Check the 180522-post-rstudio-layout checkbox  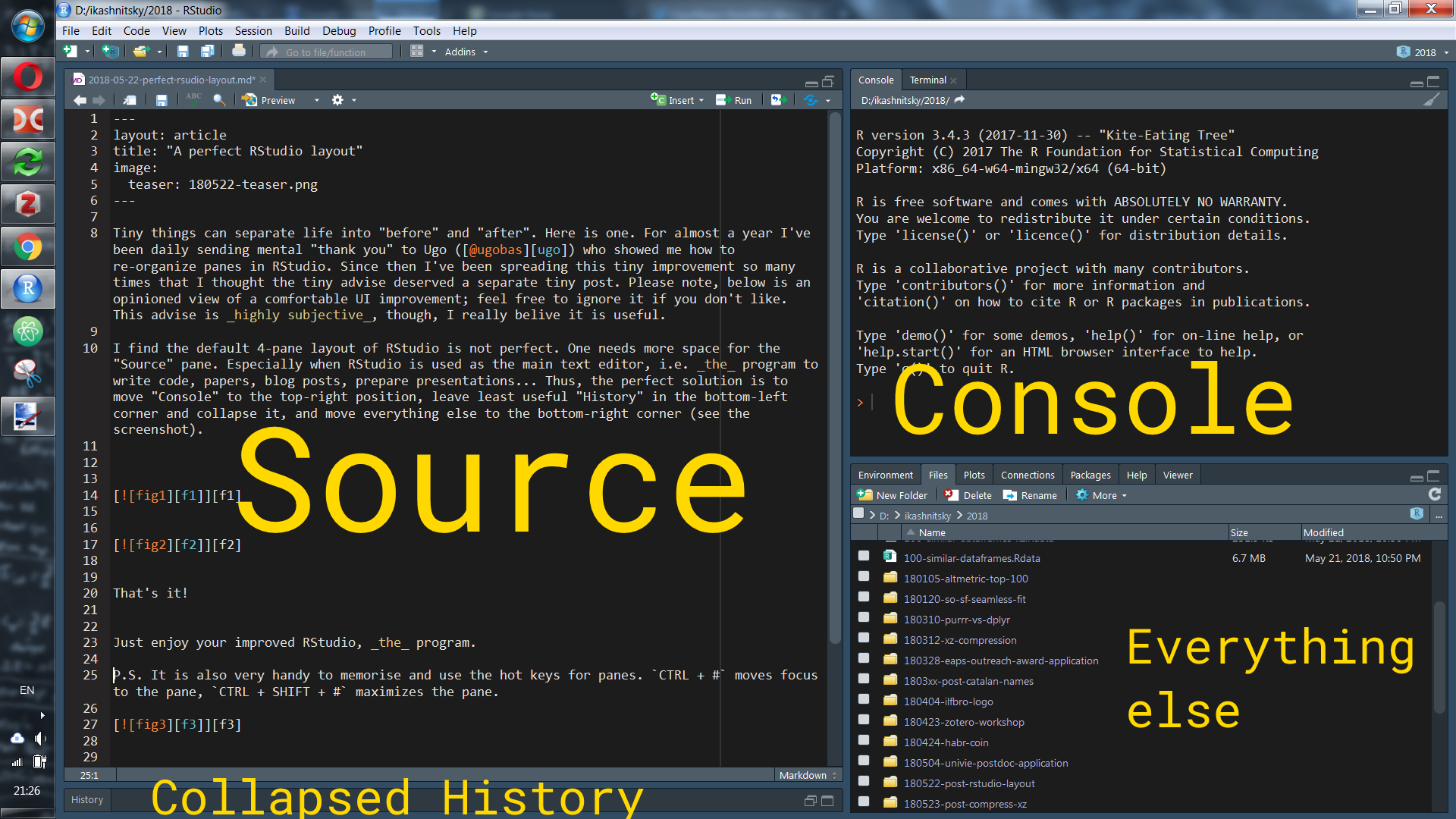(x=864, y=781)
